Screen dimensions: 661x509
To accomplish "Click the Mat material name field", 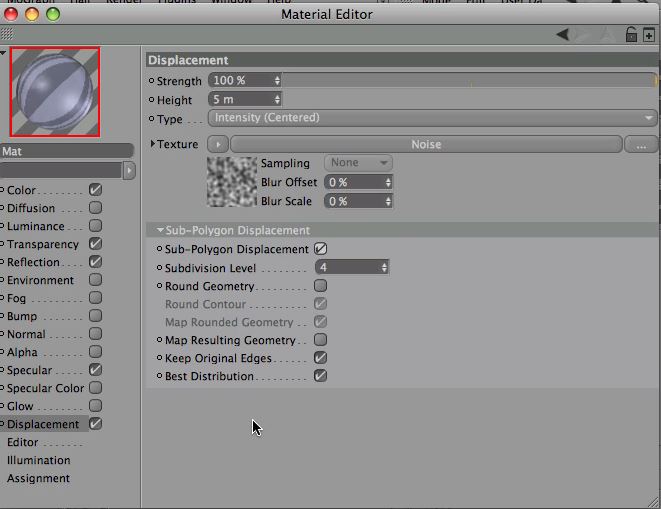I will point(67,151).
